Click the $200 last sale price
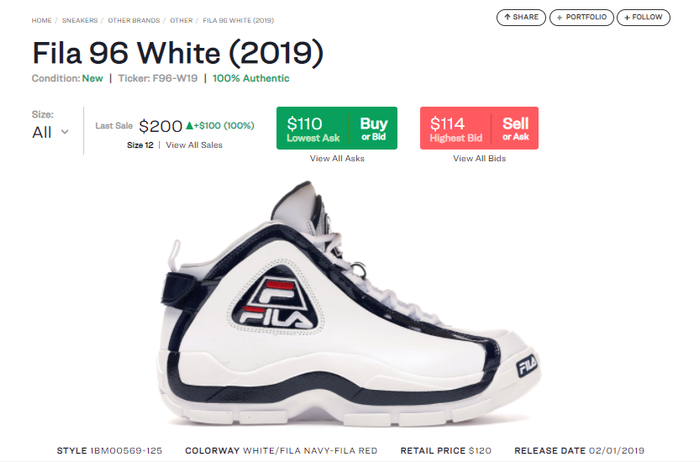Screen dimensions: 700x462 pos(160,126)
